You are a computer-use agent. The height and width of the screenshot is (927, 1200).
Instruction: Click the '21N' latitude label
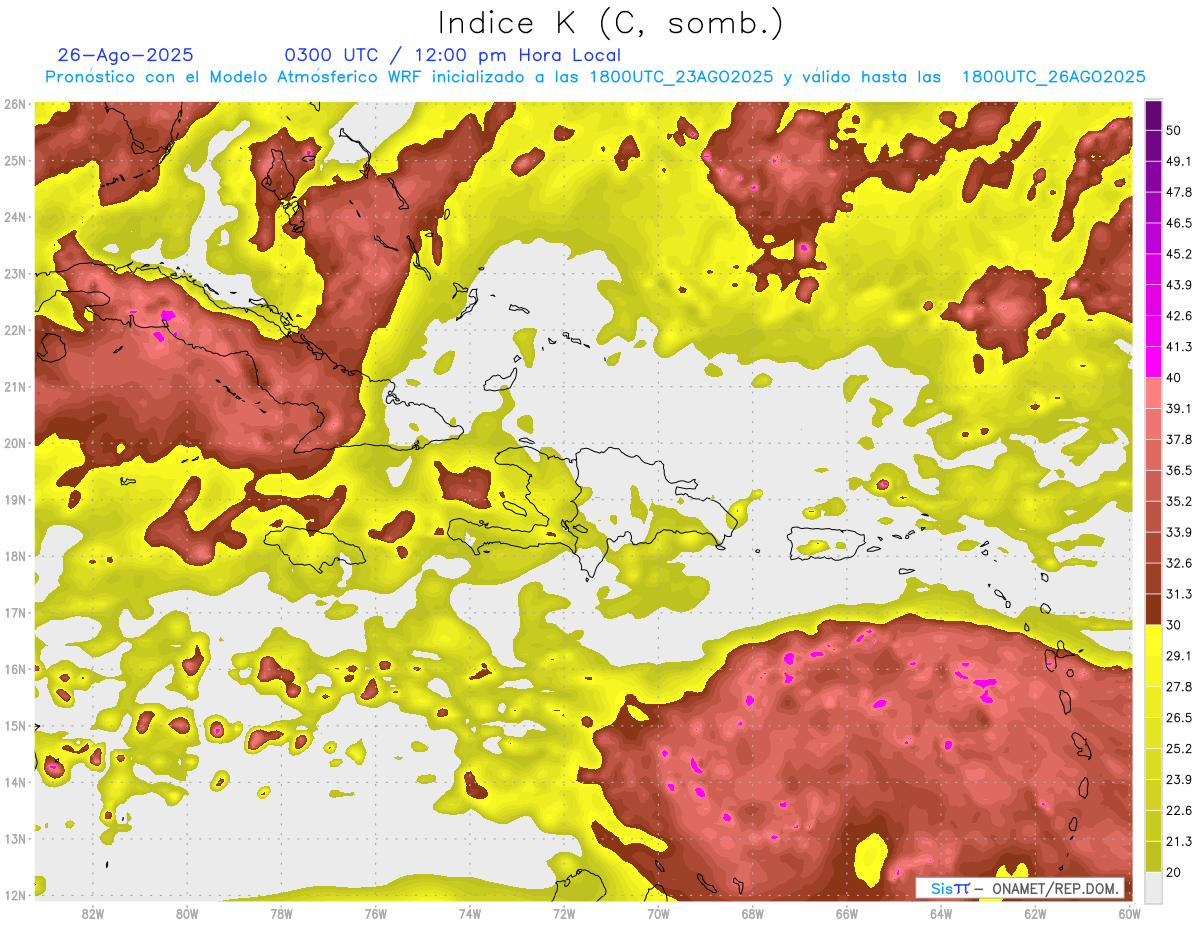pos(15,387)
